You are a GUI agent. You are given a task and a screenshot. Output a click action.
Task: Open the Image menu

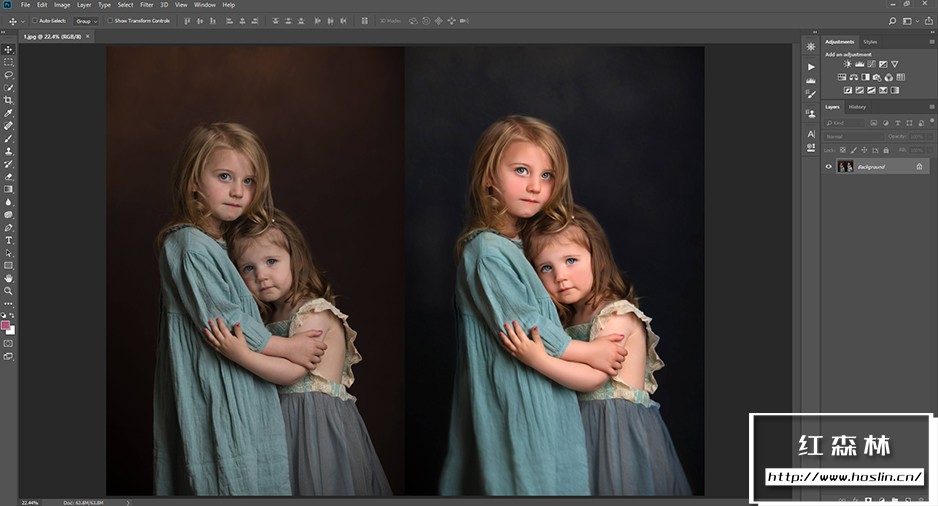(x=62, y=5)
